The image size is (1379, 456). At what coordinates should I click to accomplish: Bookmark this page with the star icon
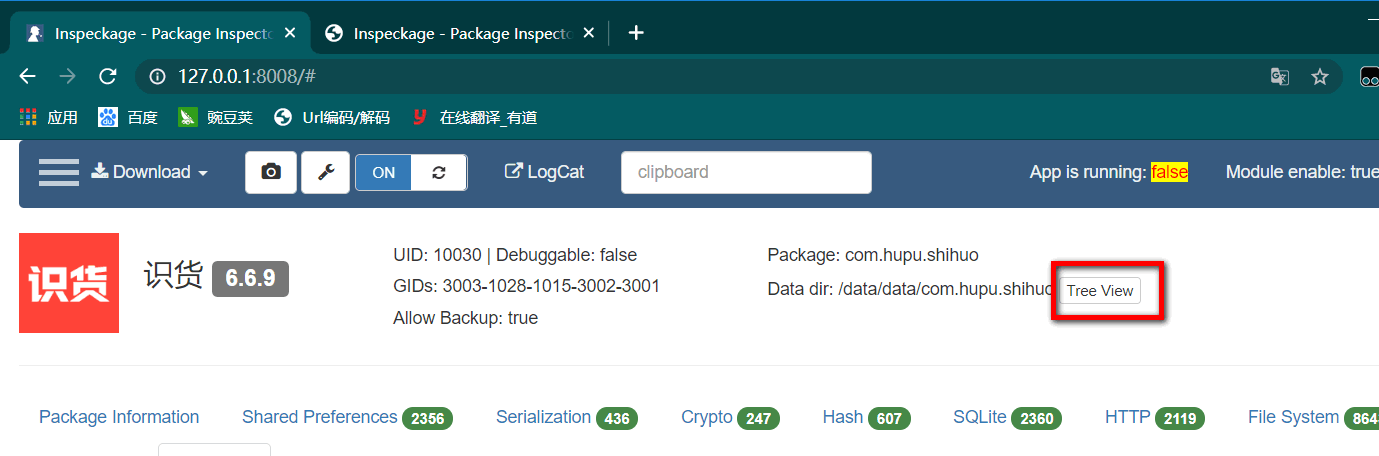point(1319,76)
